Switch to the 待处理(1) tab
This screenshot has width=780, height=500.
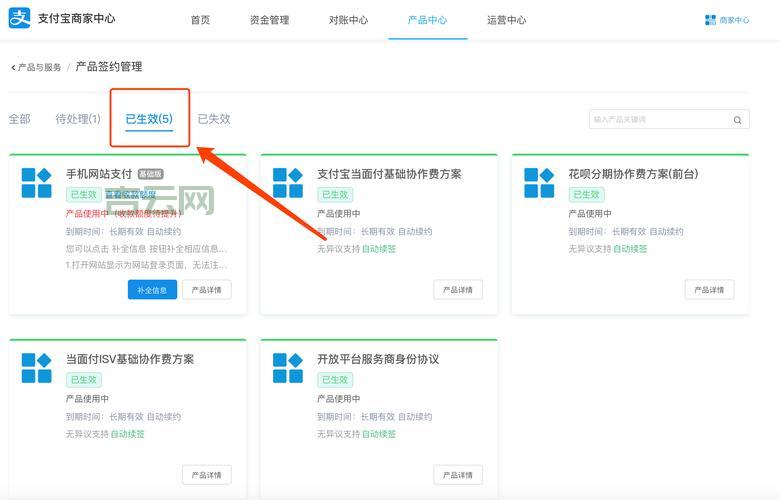tap(78, 119)
